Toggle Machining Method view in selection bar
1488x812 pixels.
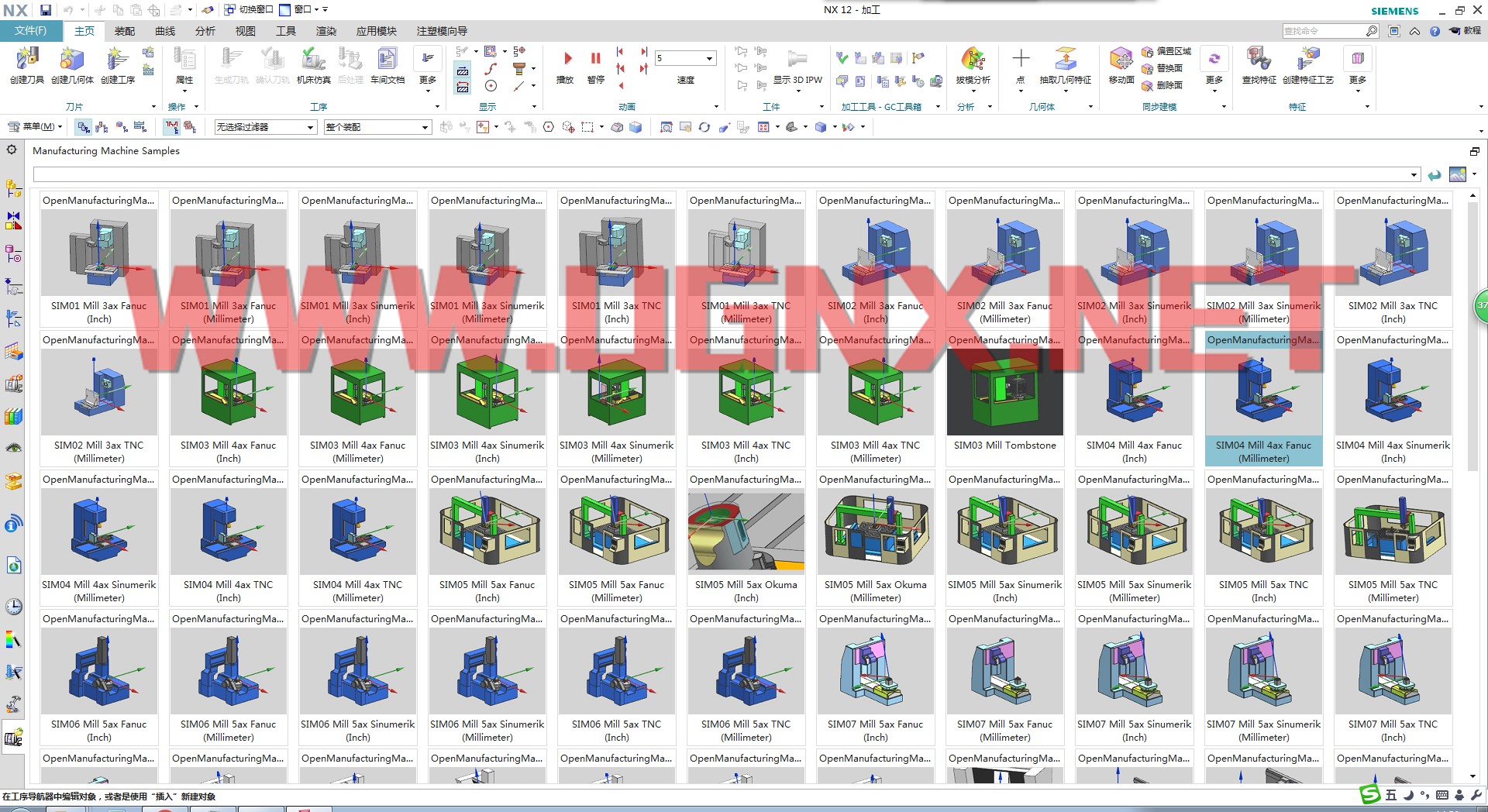tap(140, 127)
